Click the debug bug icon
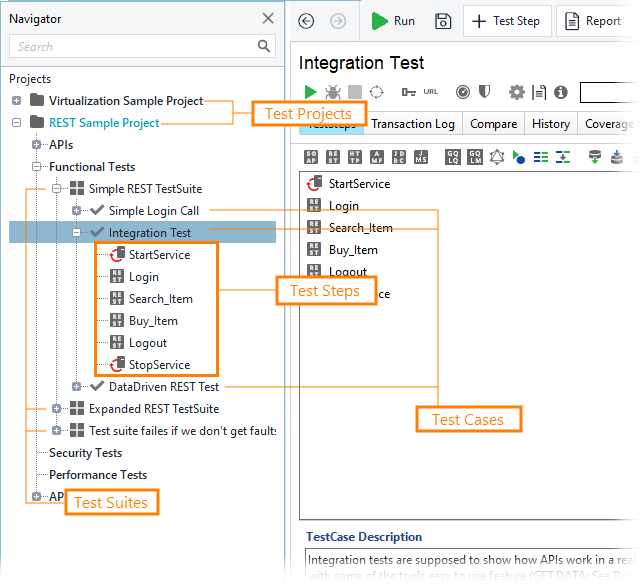Viewport: 643px width, 585px height. (333, 92)
